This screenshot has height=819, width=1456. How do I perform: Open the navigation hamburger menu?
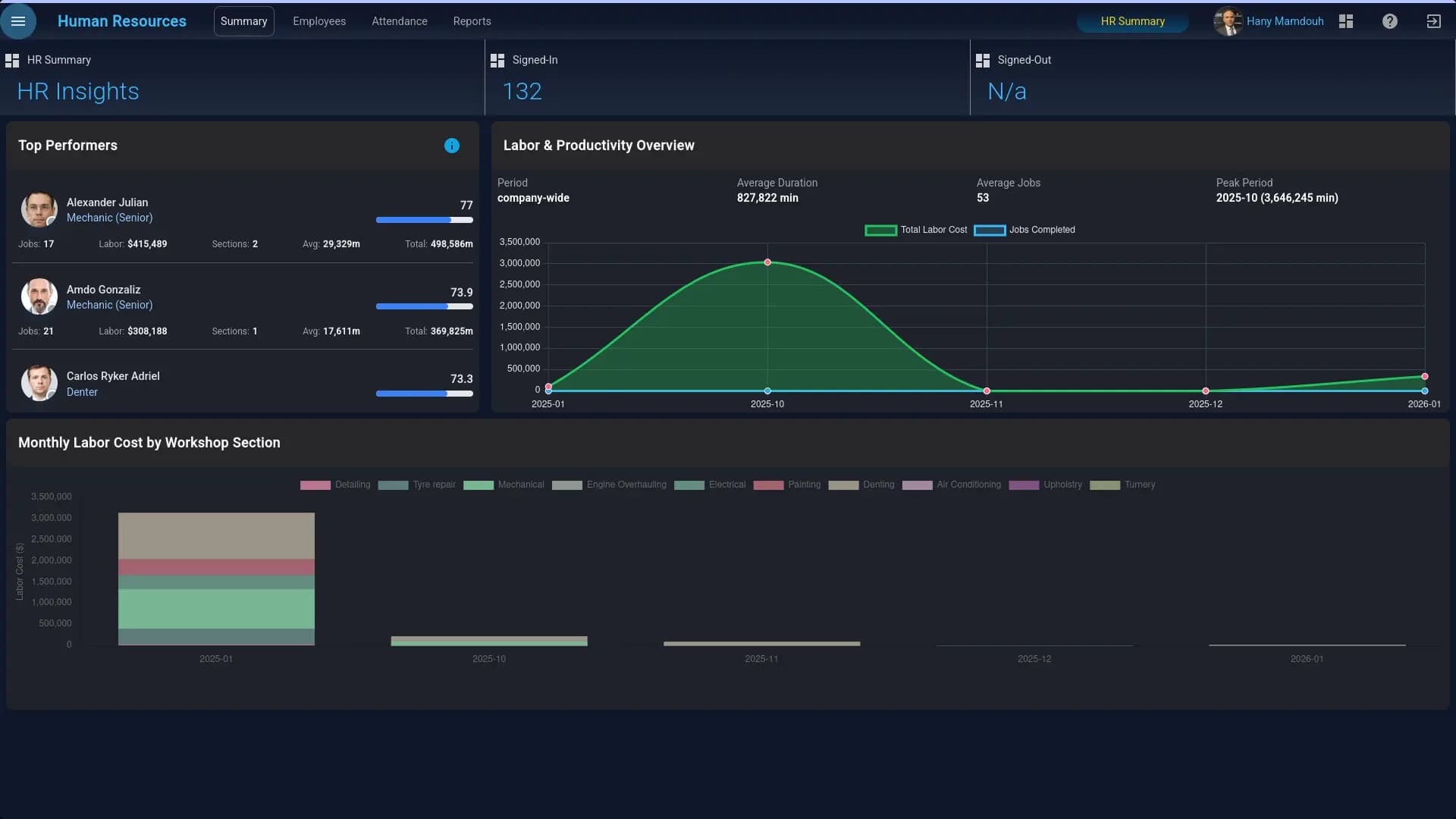tap(19, 21)
